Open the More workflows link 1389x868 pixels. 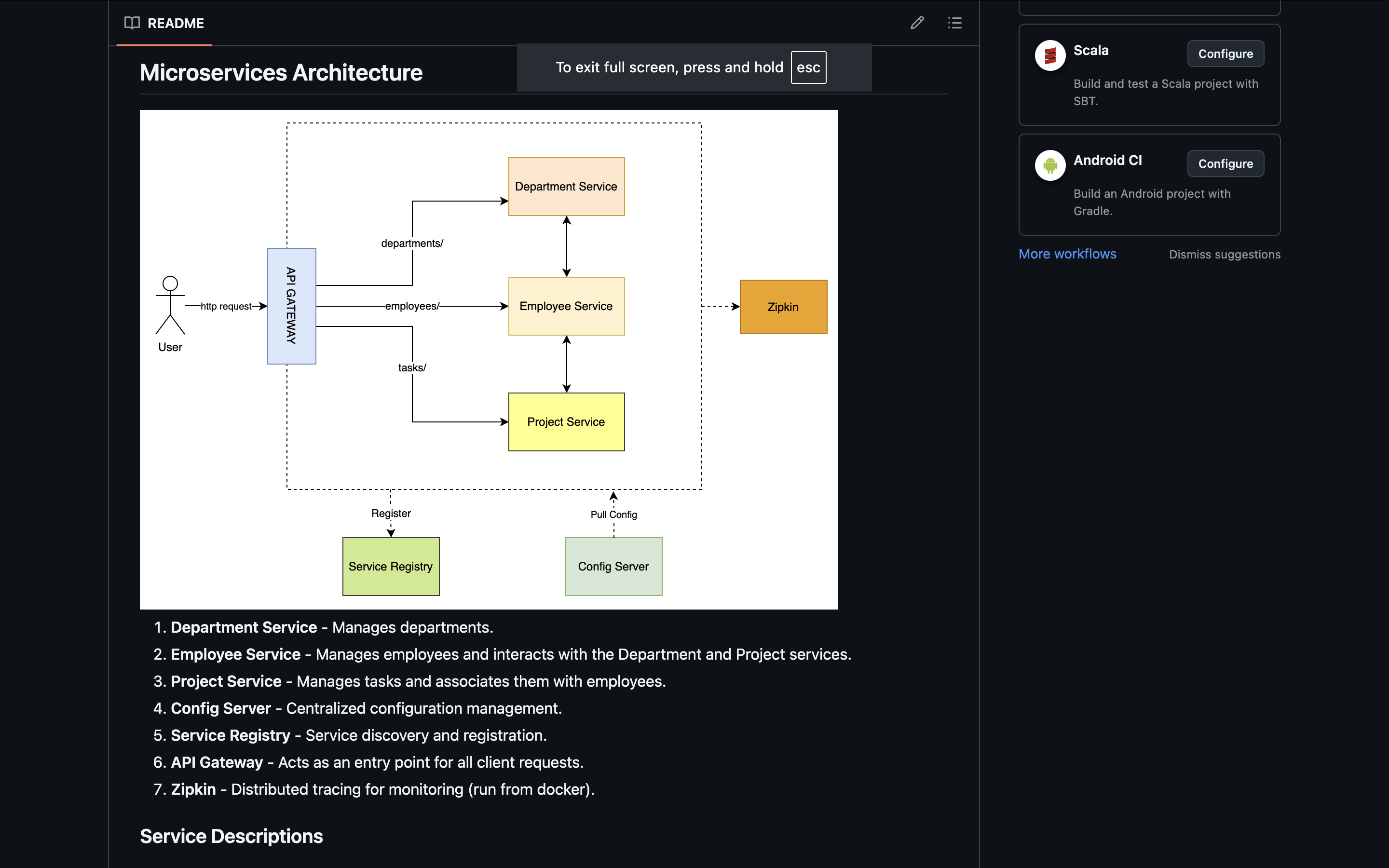click(x=1067, y=254)
